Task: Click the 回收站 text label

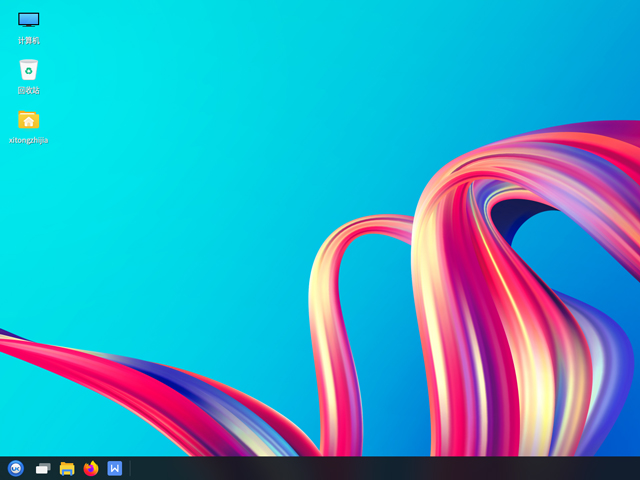Action: [x=29, y=90]
